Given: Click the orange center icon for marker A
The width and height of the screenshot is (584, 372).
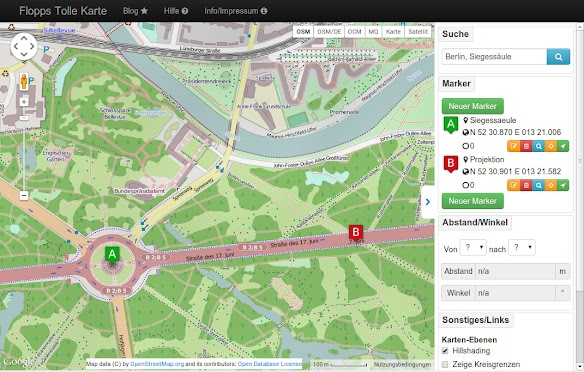Looking at the screenshot, I should point(550,146).
